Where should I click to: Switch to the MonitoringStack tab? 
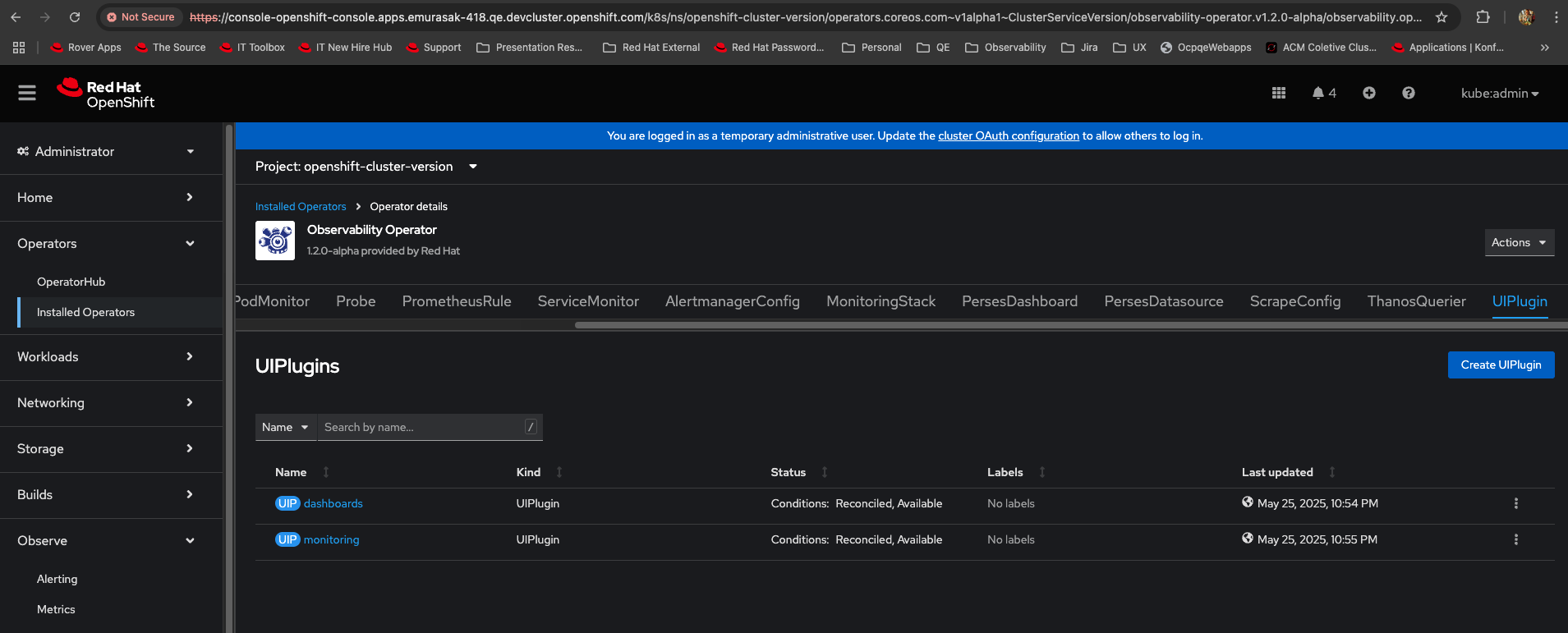point(881,301)
